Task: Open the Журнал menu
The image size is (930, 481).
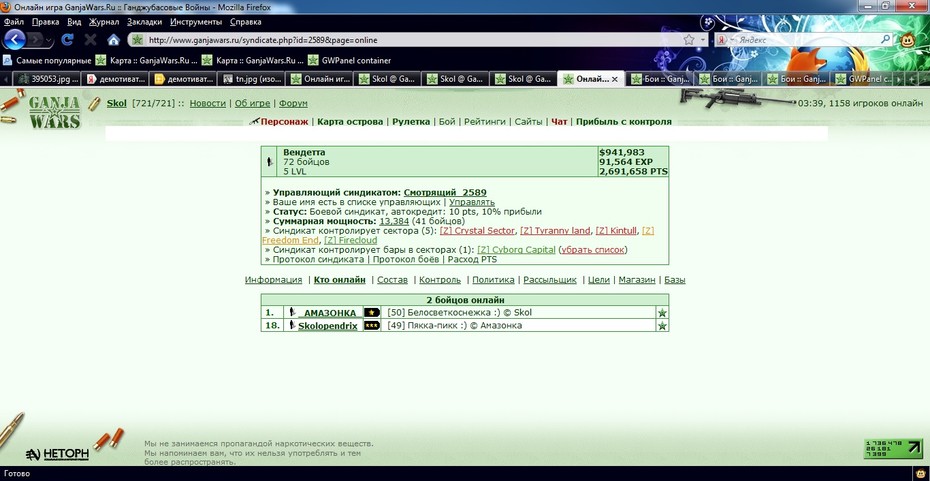Action: (x=104, y=22)
